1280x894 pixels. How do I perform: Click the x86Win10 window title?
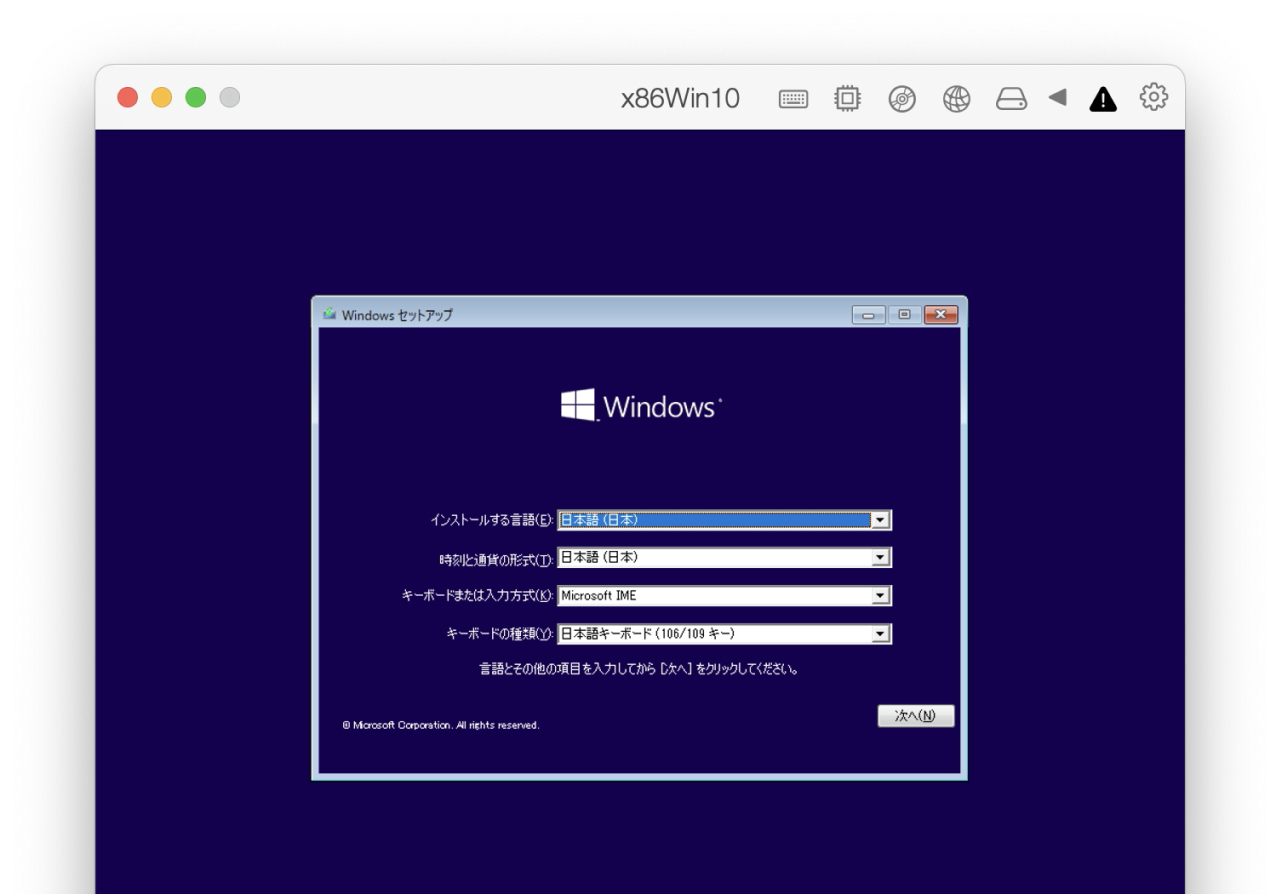680,98
